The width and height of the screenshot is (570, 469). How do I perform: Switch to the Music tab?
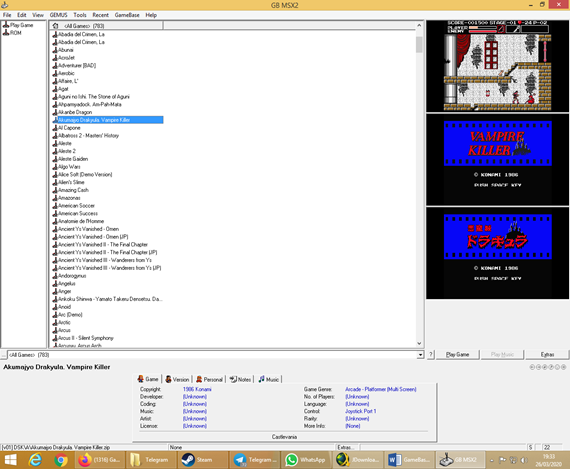click(269, 379)
